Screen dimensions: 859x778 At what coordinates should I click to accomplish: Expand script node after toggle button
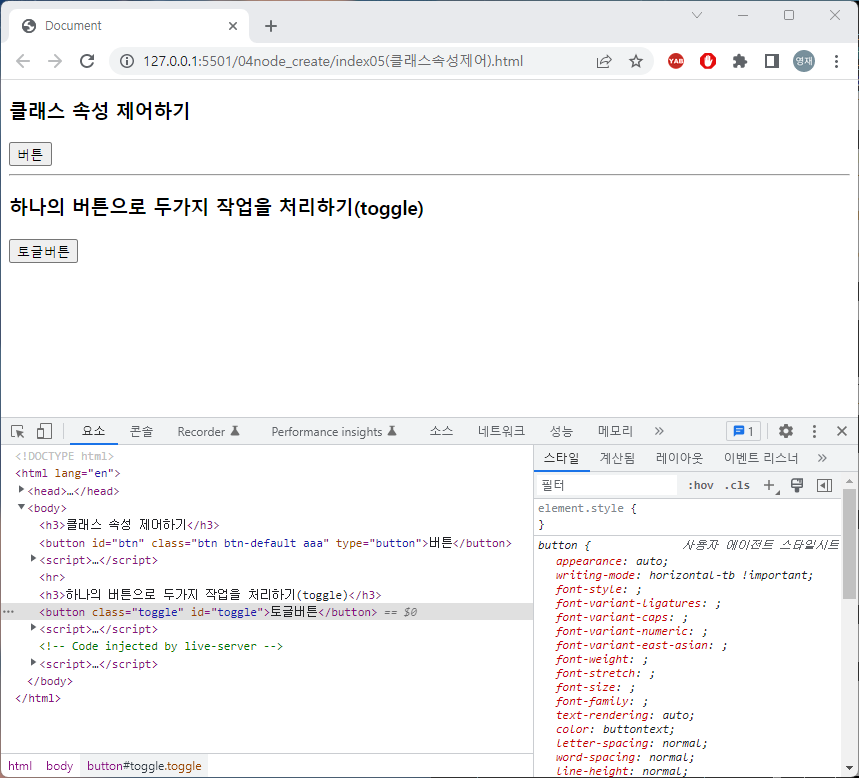click(x=33, y=627)
